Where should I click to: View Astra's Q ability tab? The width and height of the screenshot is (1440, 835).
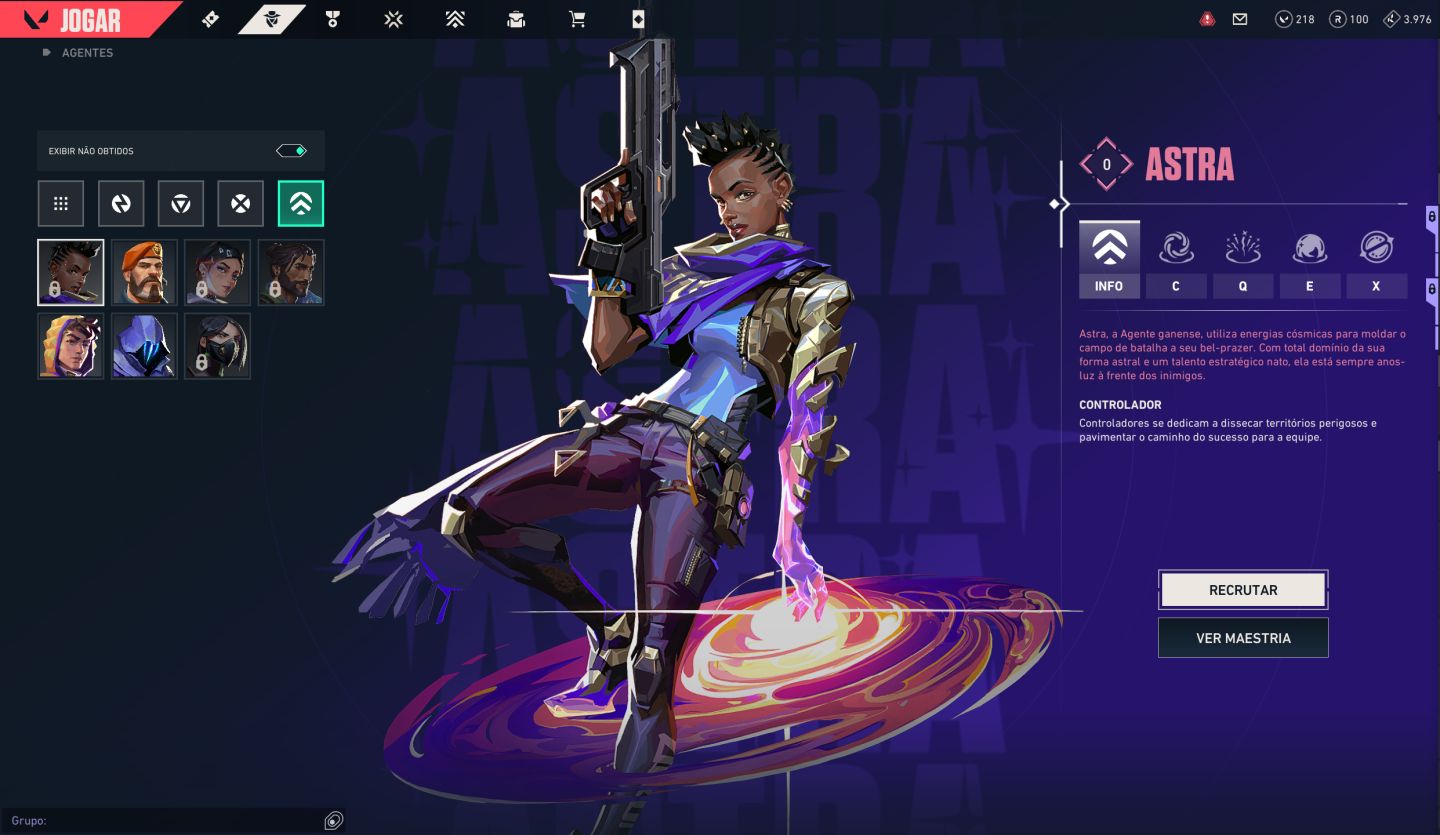(1243, 260)
